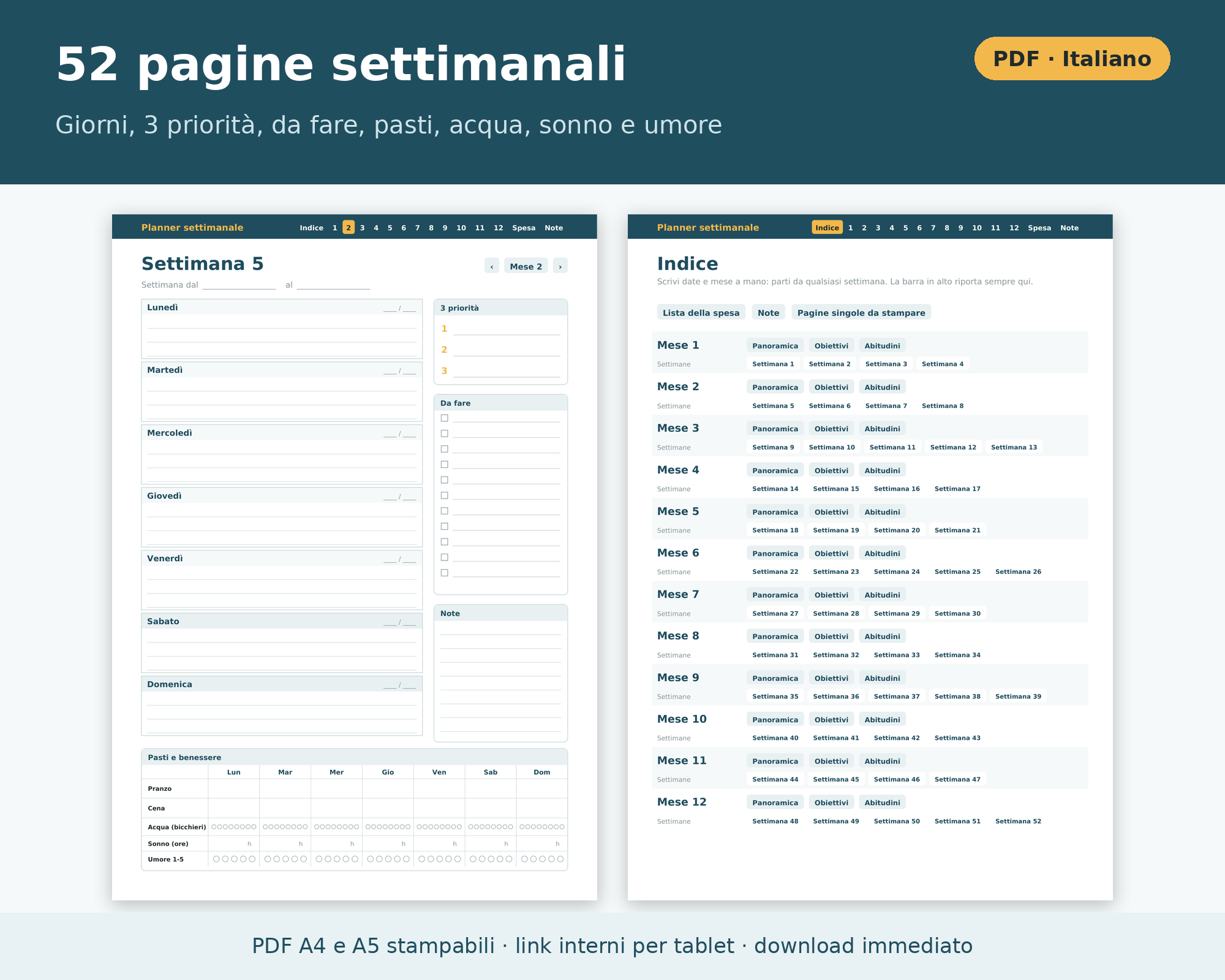Open Abitudini for Mese 3
Image resolution: width=1225 pixels, height=980 pixels.
click(882, 429)
